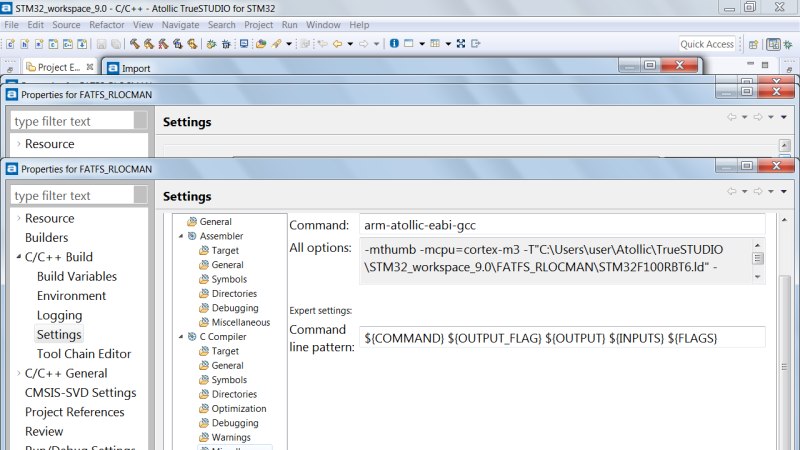Click the window-frame icon after the info icon

[409, 43]
